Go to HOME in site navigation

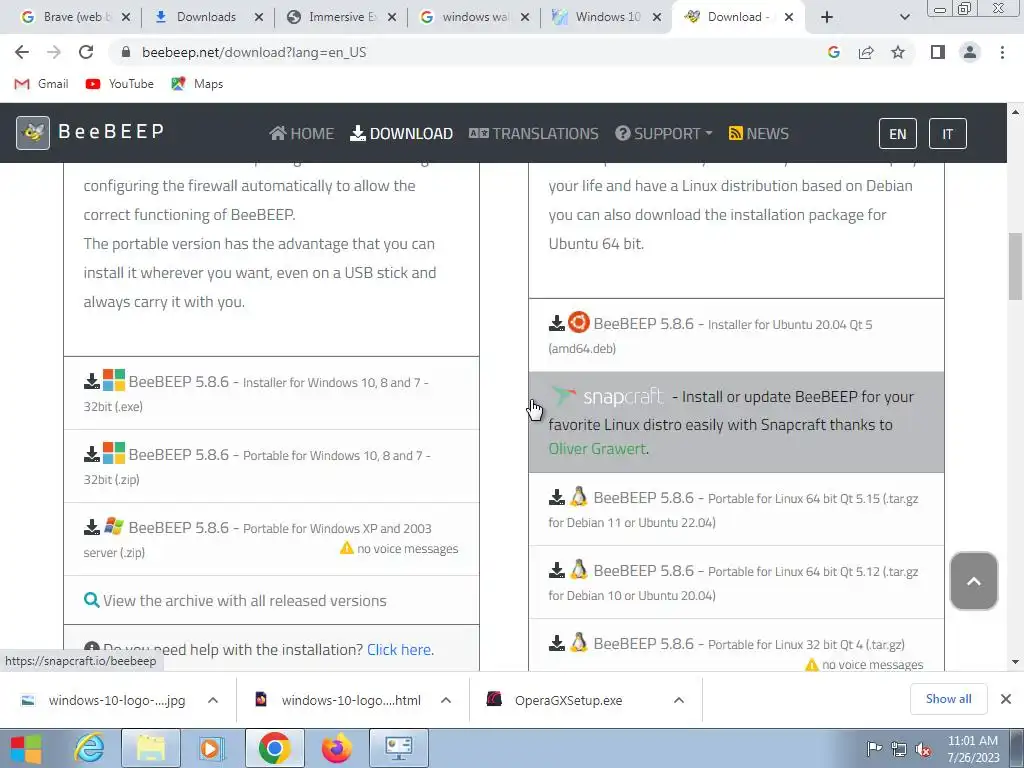301,133
